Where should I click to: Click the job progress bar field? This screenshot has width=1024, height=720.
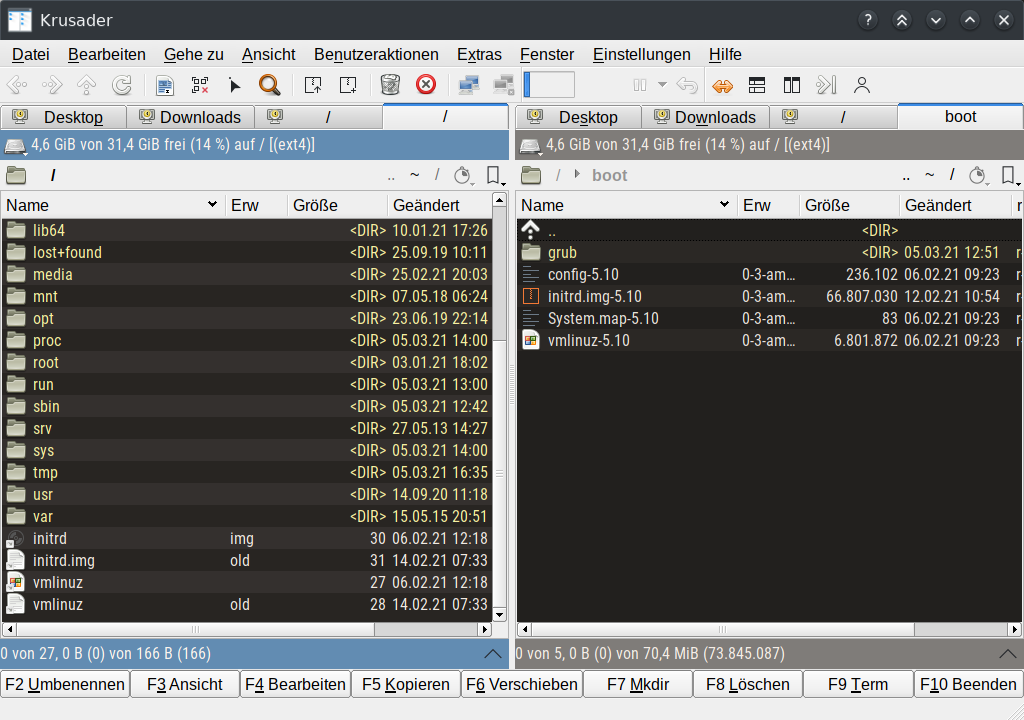(549, 85)
